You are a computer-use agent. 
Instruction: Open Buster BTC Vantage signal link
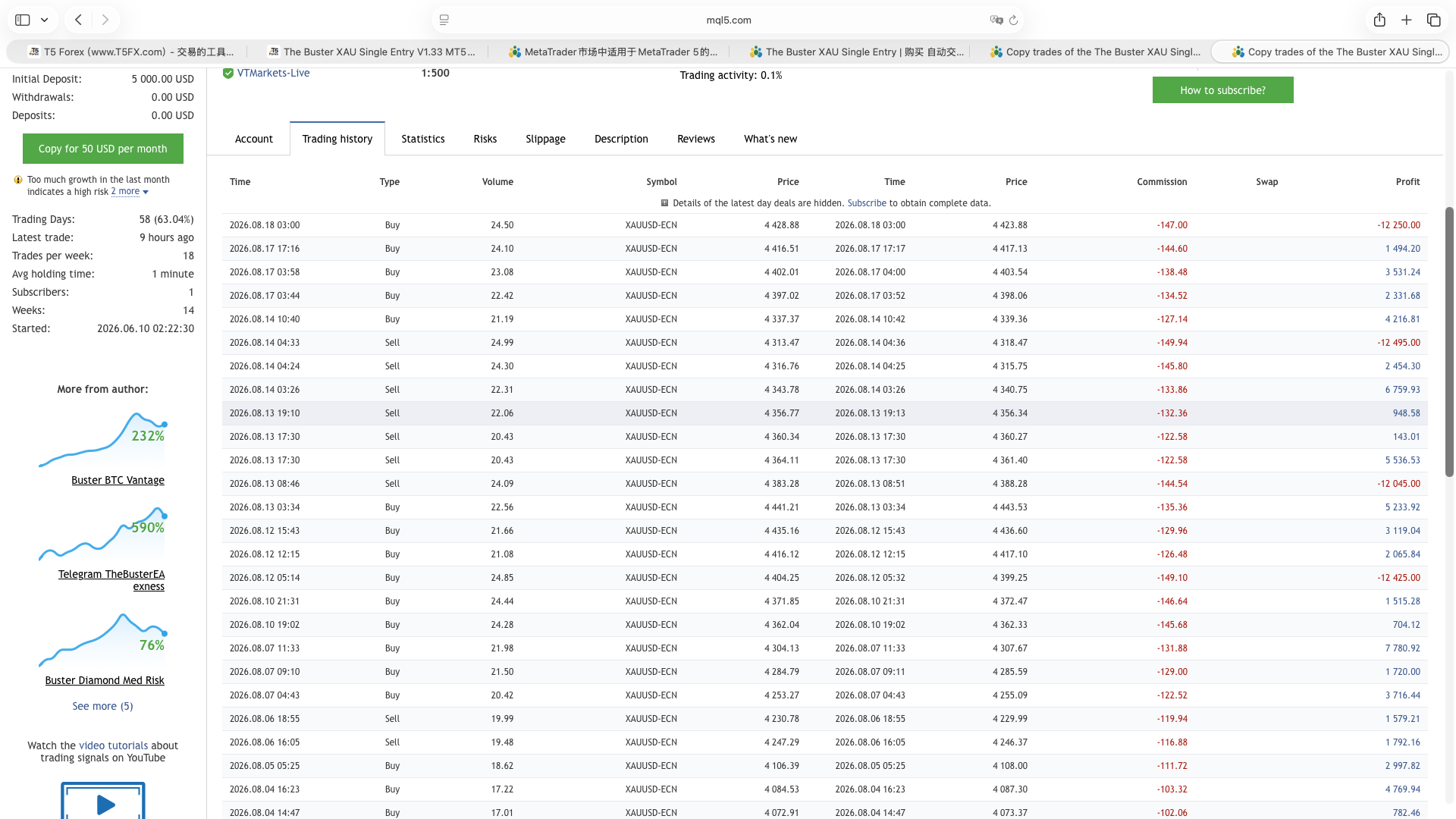[x=118, y=480]
